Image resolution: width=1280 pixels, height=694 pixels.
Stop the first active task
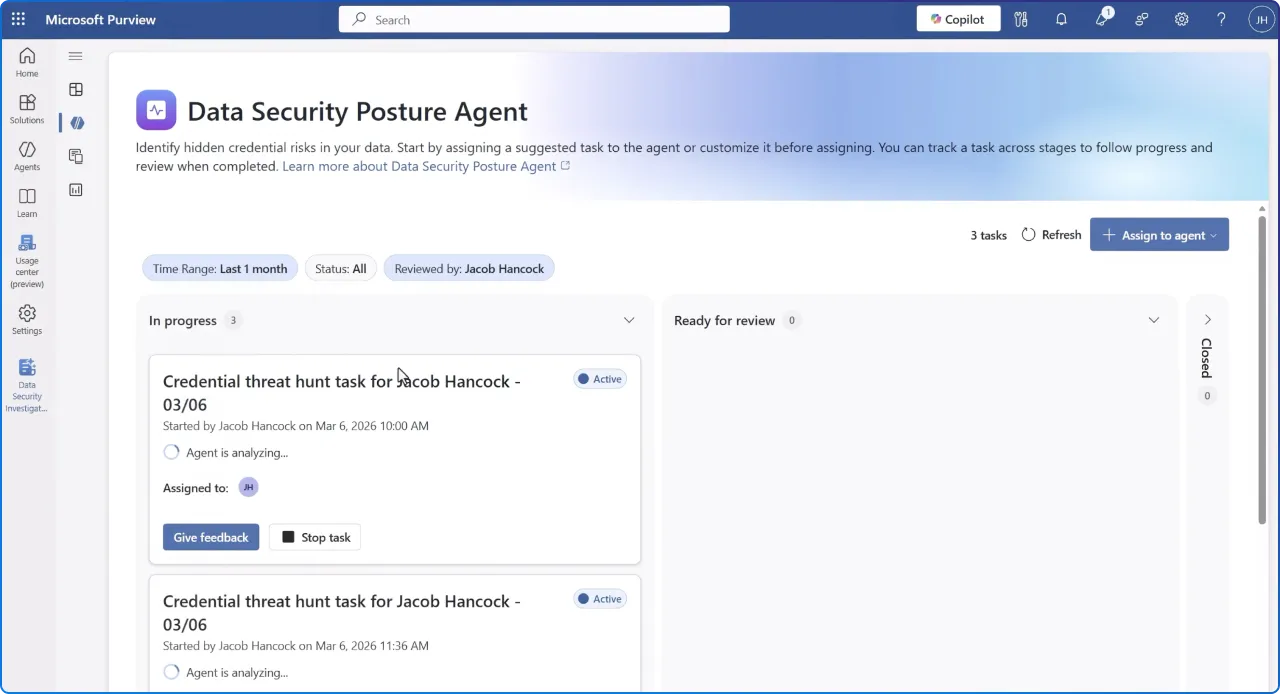click(x=314, y=537)
